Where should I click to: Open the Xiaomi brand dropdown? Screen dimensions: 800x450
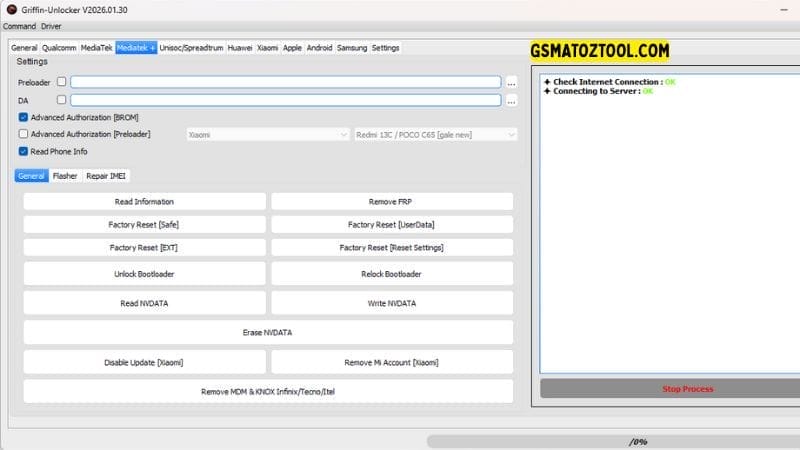tap(267, 134)
